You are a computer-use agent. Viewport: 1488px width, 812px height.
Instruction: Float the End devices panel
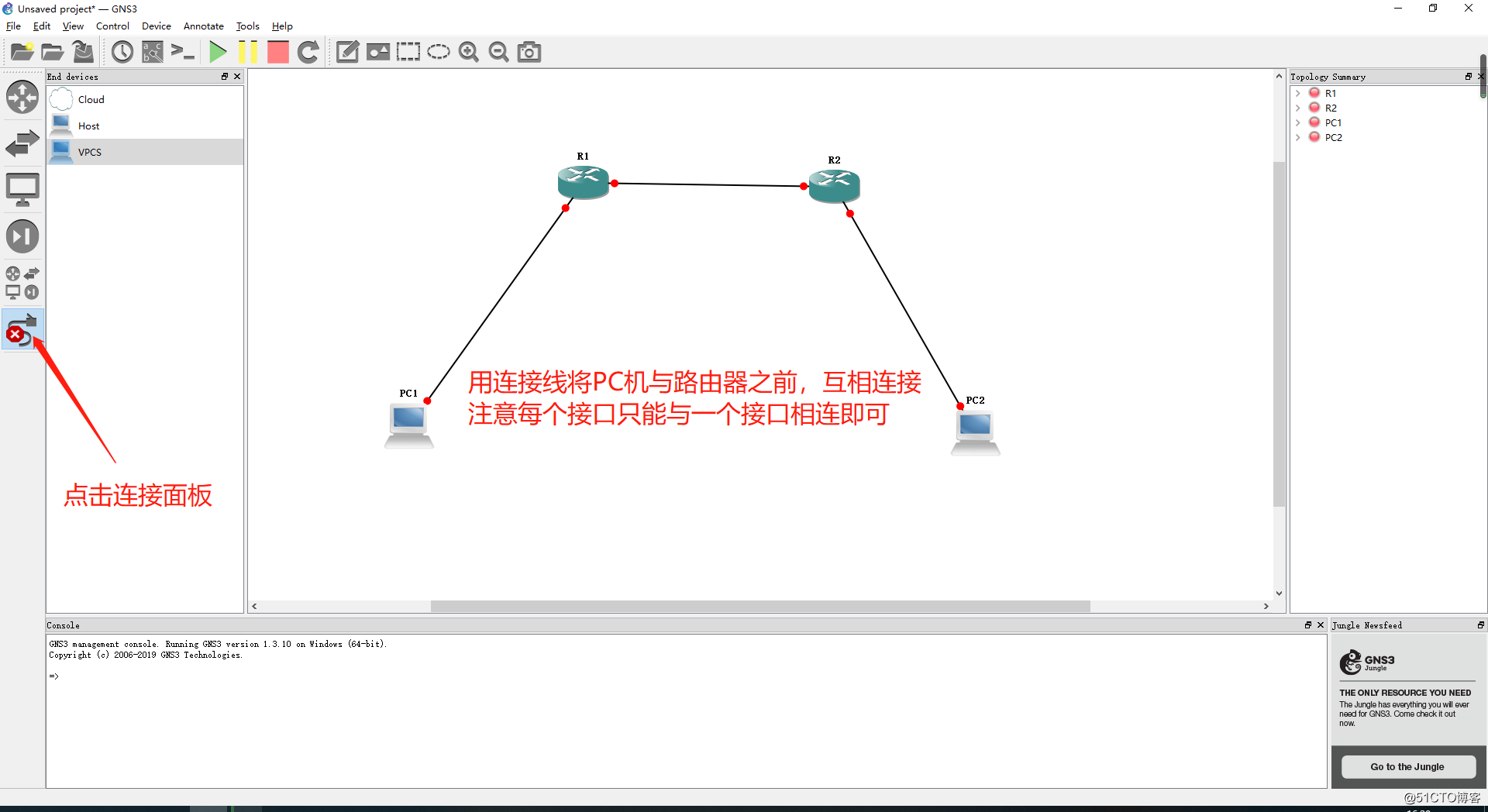[x=225, y=76]
